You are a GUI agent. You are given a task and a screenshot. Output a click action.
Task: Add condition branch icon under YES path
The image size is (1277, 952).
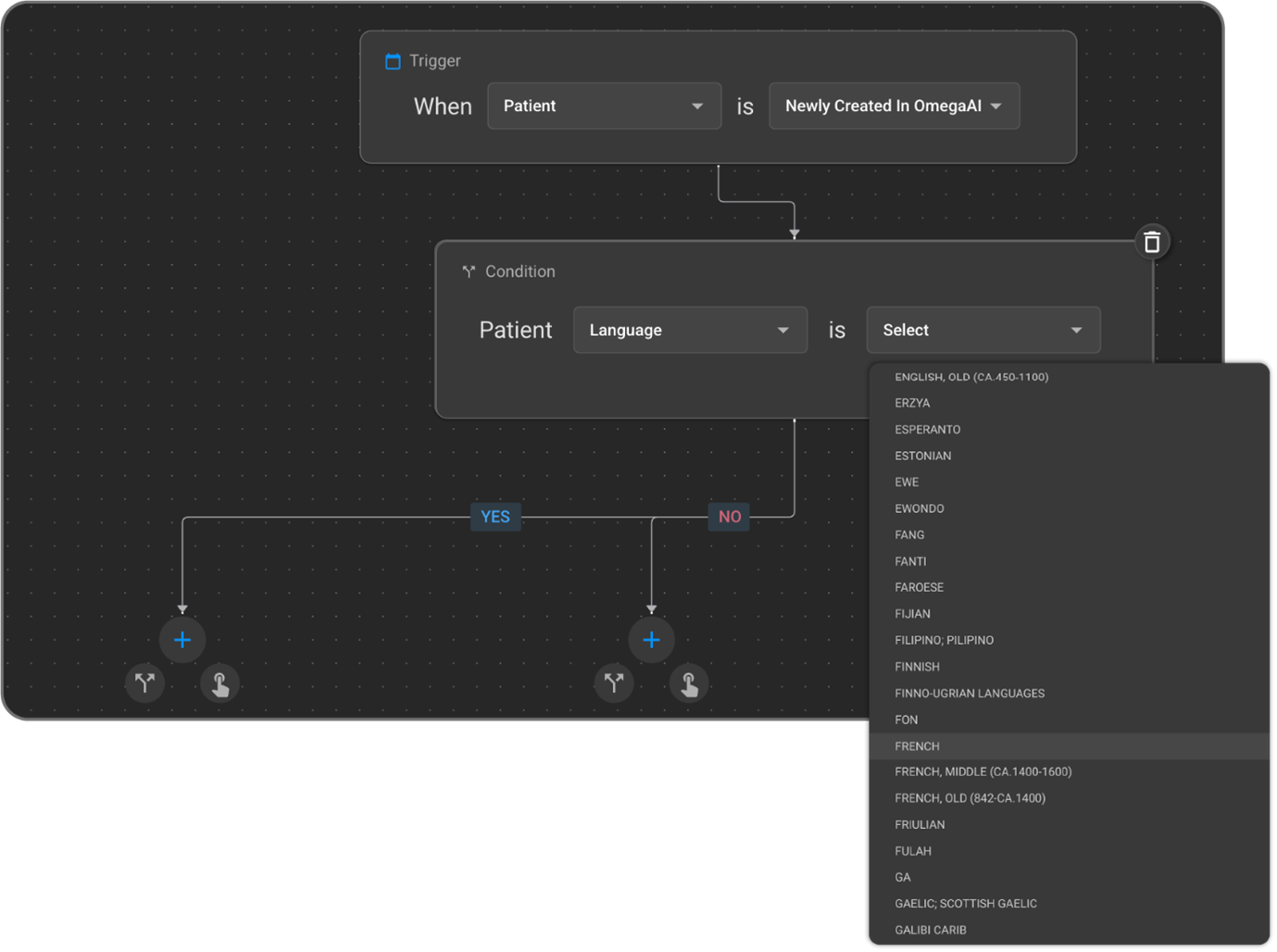point(144,683)
